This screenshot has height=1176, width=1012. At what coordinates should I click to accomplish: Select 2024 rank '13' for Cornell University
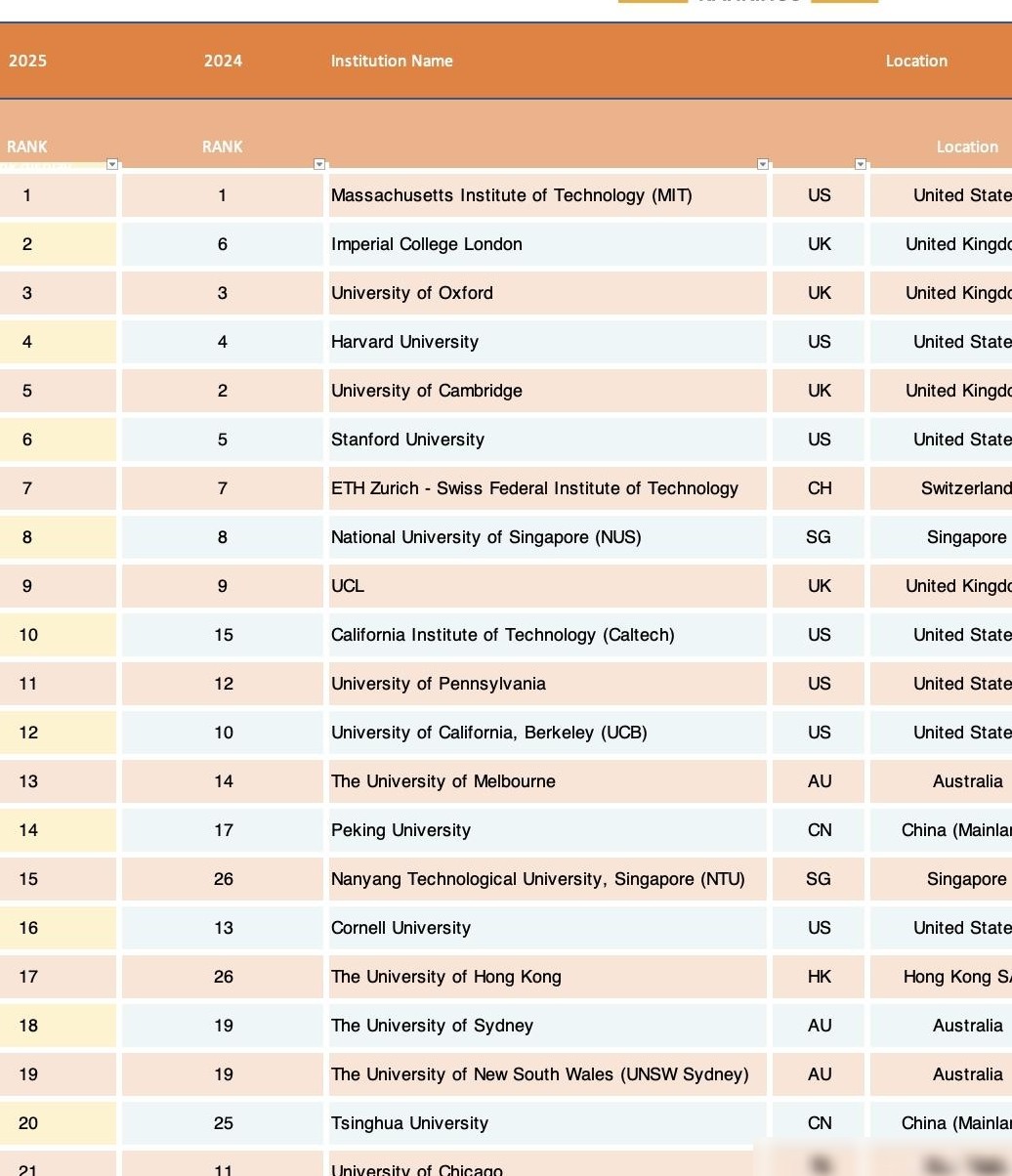click(223, 928)
